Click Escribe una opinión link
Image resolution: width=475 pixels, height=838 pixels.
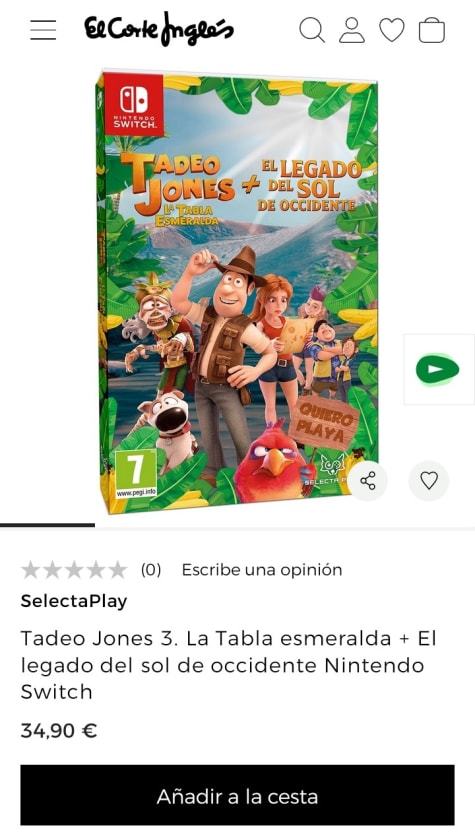click(262, 570)
